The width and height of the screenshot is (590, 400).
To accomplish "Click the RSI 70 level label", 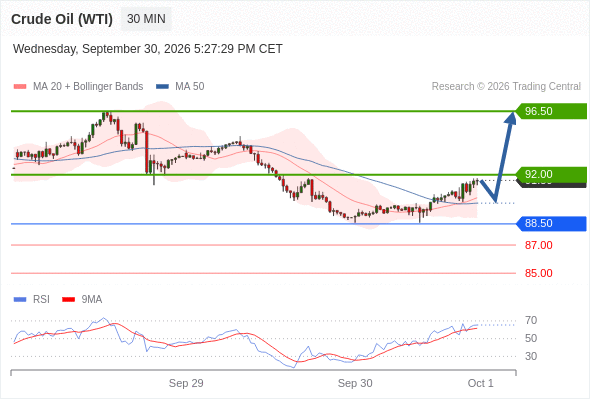I will click(531, 321).
